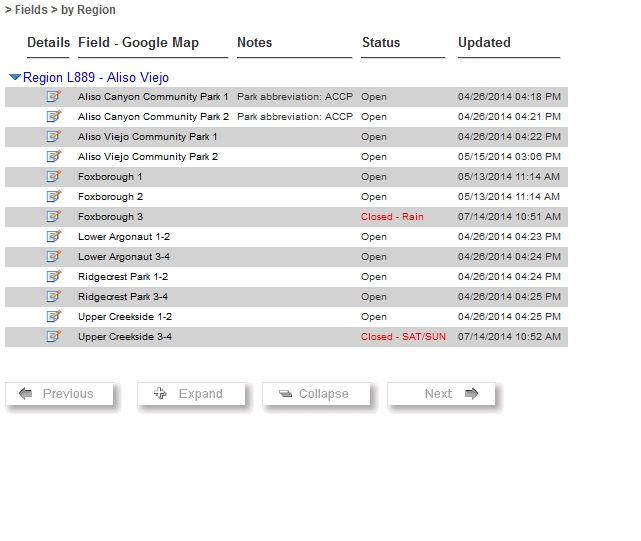Click Region L889 - Aliso Viejo link
Screen dimensions: 641x541
[x=96, y=77]
